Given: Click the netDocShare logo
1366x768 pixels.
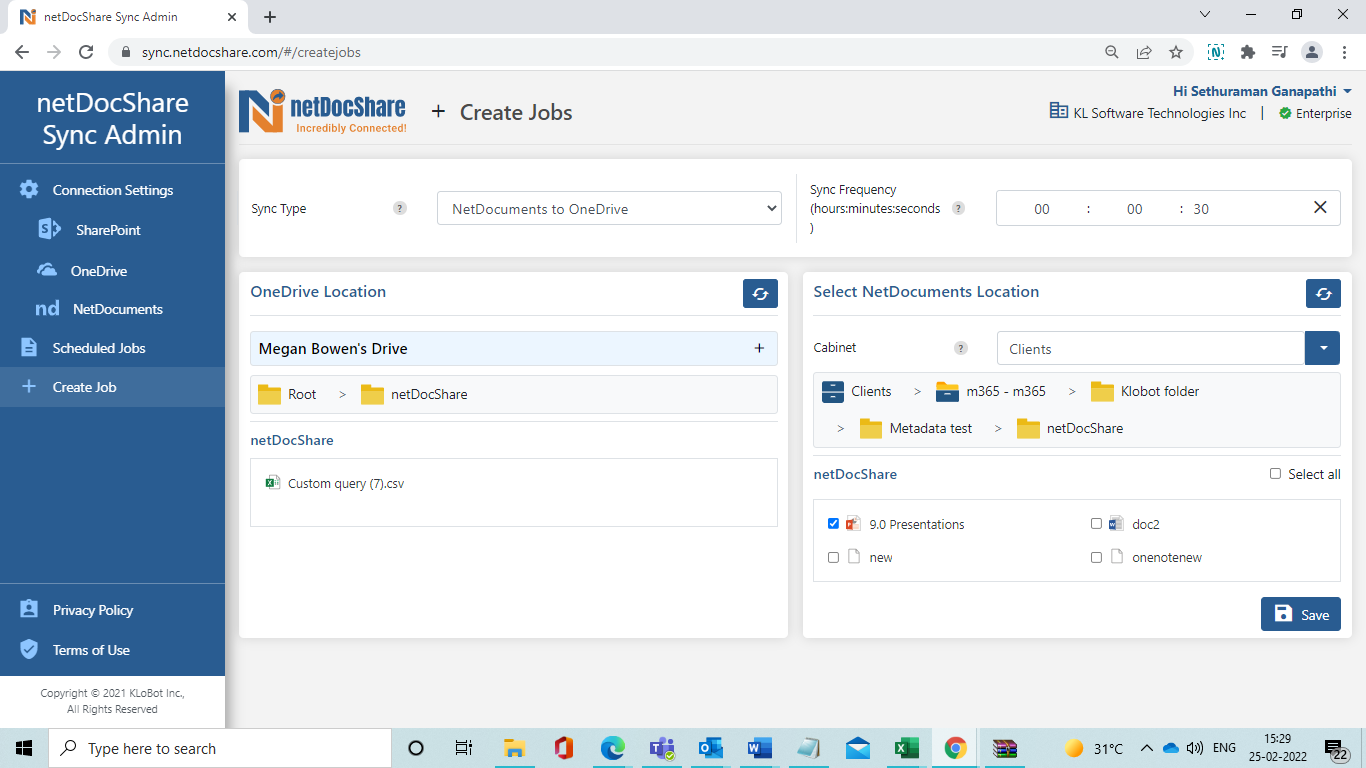Looking at the screenshot, I should (322, 111).
